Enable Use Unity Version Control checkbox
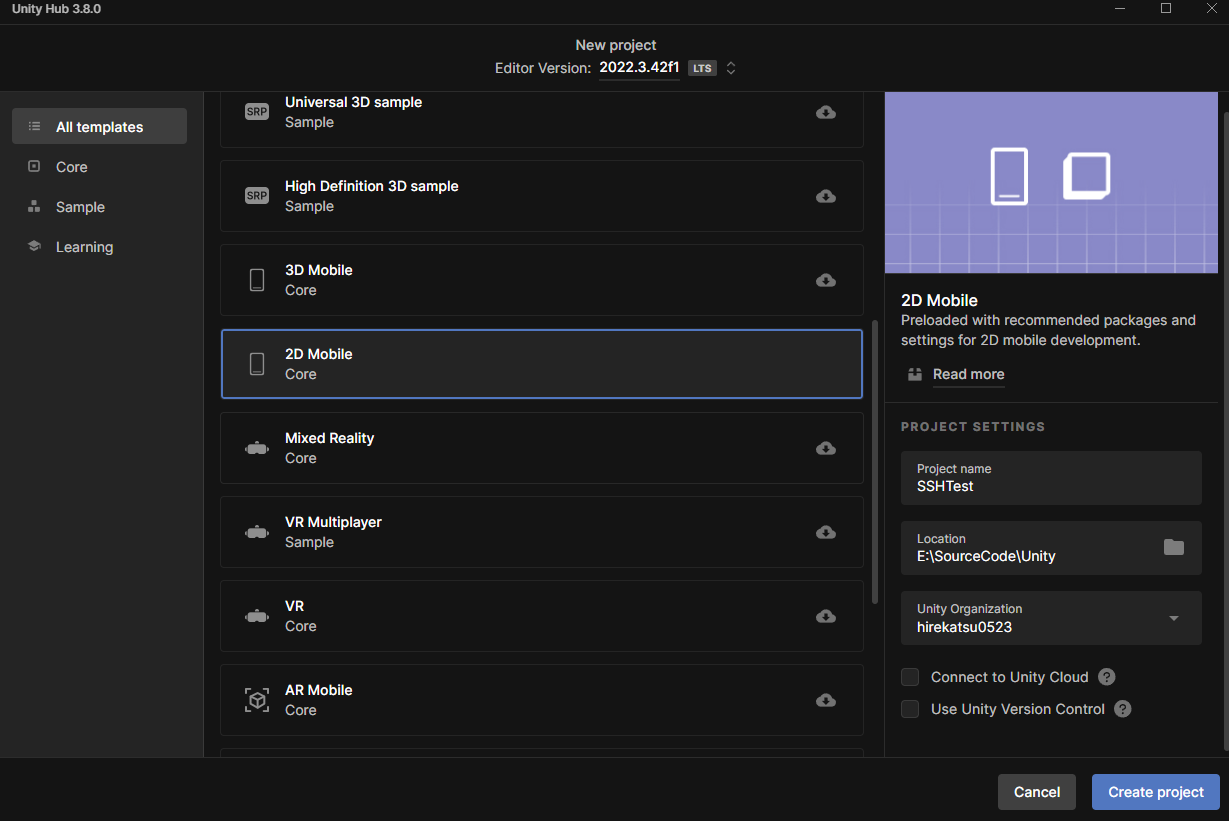The image size is (1229, 821). 910,709
